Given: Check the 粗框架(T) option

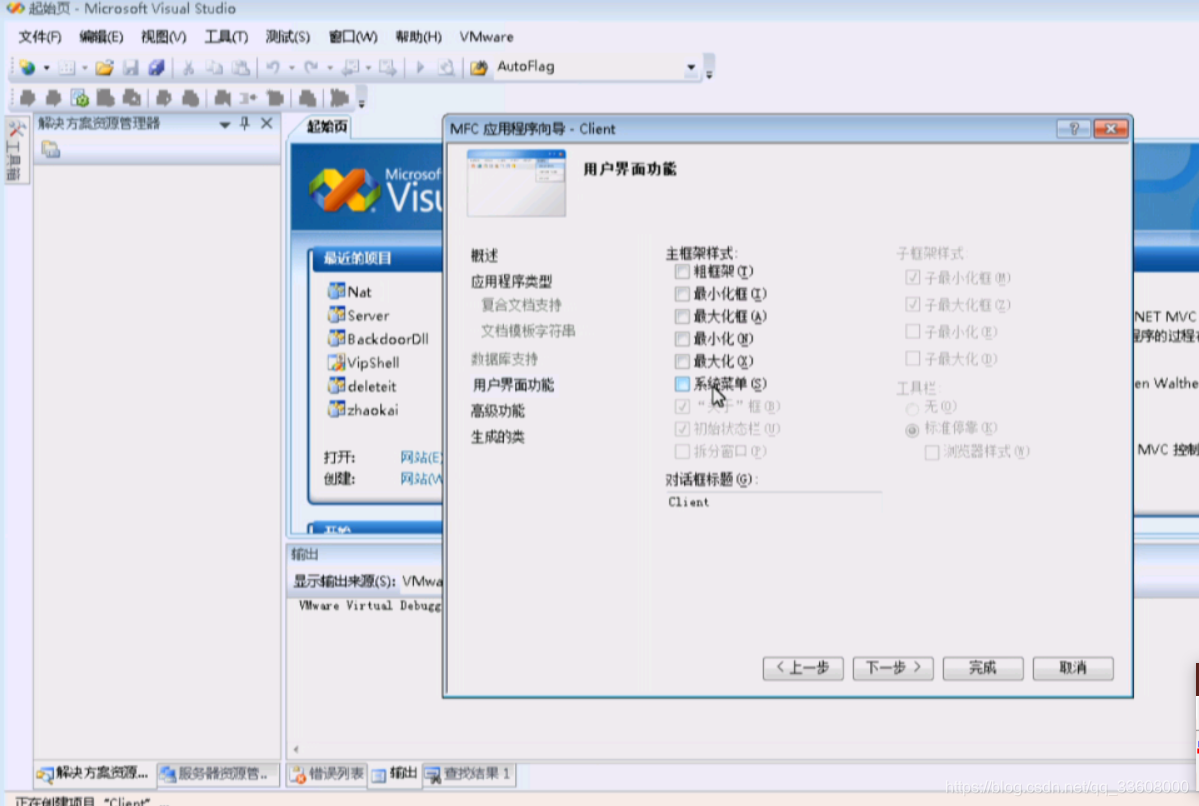Looking at the screenshot, I should [682, 271].
